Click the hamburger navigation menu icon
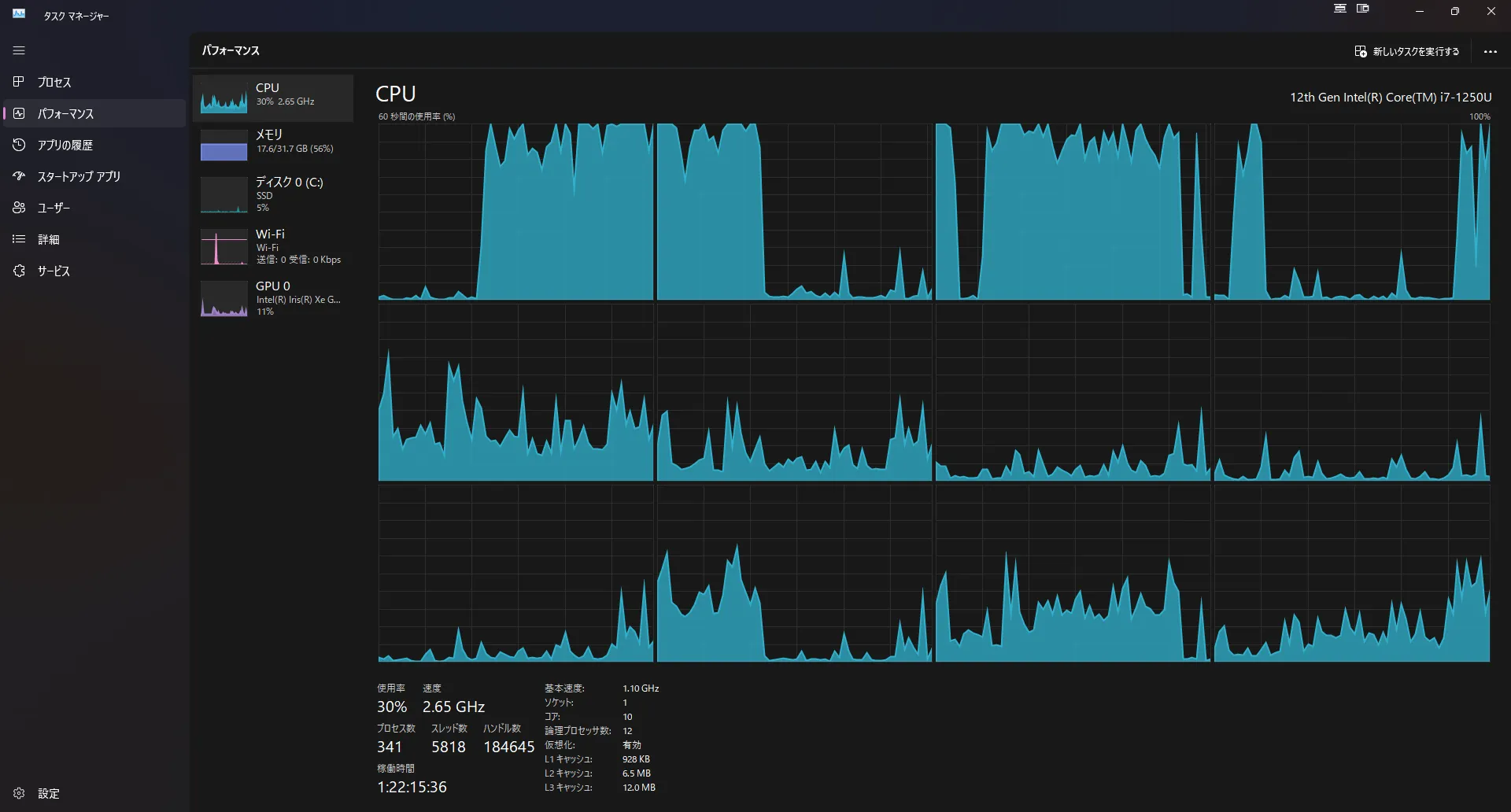This screenshot has width=1511, height=812. [x=19, y=50]
